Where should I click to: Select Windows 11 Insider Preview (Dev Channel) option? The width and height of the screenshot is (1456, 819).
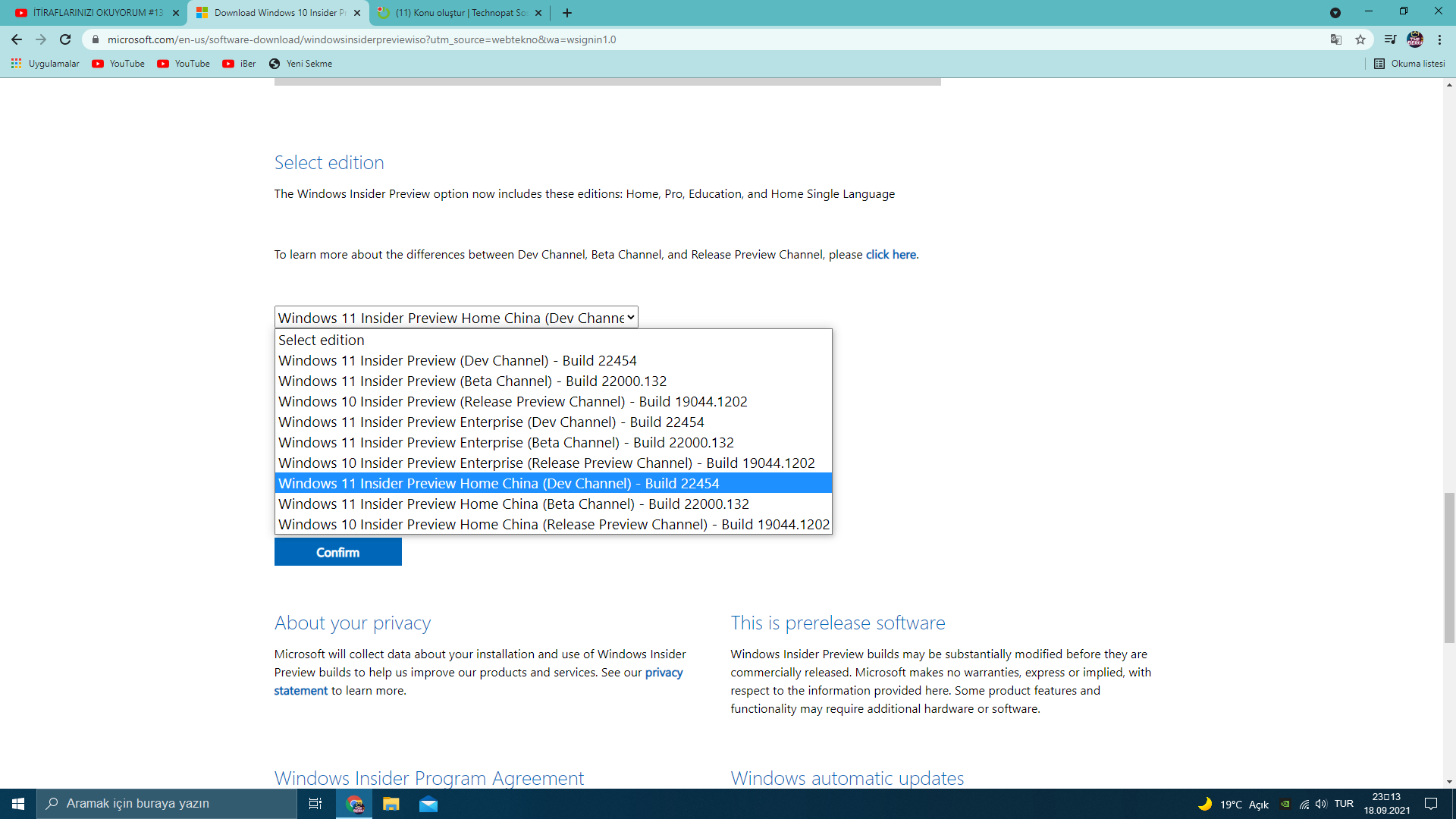point(457,361)
